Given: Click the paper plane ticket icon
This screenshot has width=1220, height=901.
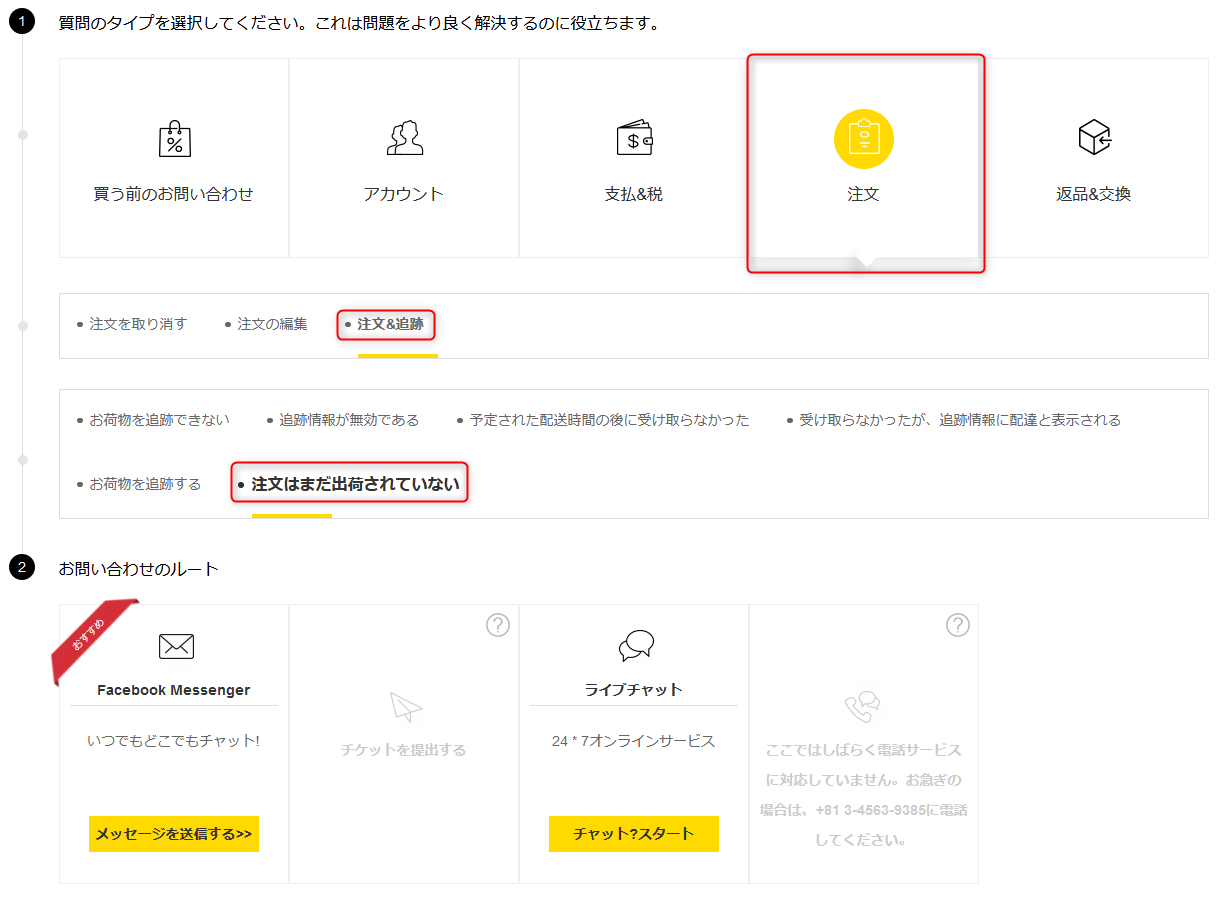Looking at the screenshot, I should [x=406, y=707].
